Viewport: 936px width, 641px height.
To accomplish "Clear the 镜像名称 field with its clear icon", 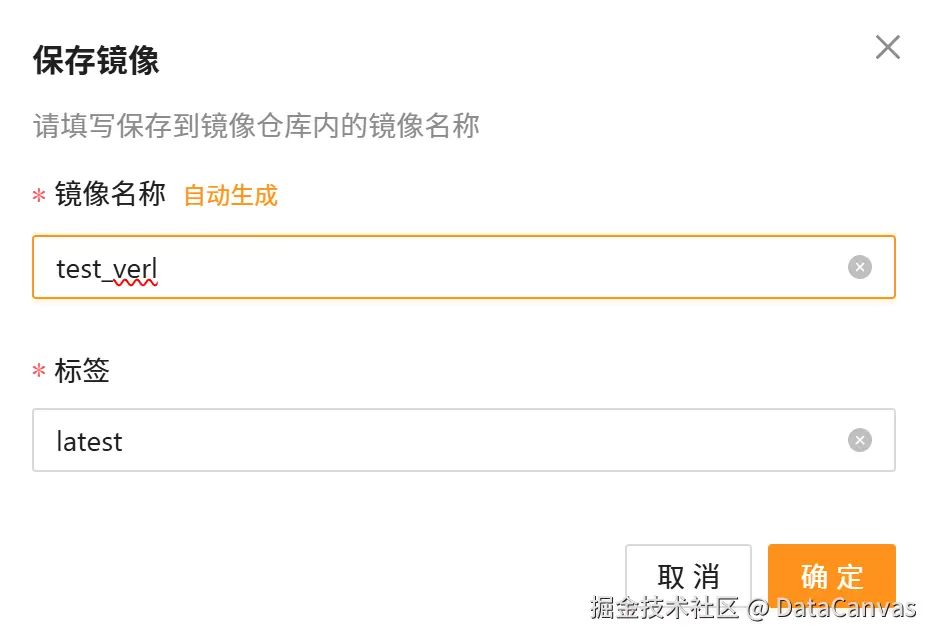I will pyautogui.click(x=860, y=267).
